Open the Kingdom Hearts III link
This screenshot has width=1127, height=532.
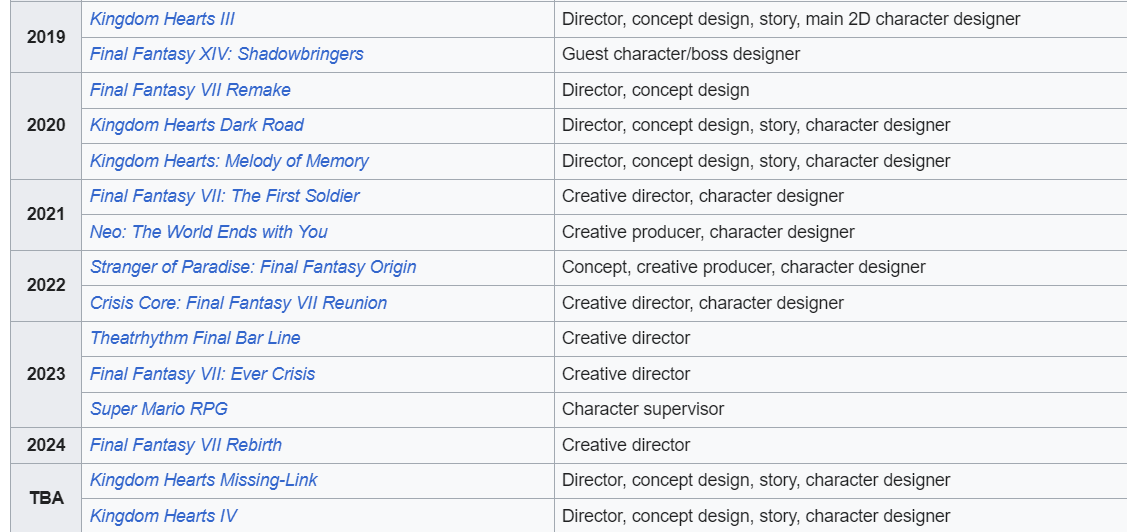162,19
